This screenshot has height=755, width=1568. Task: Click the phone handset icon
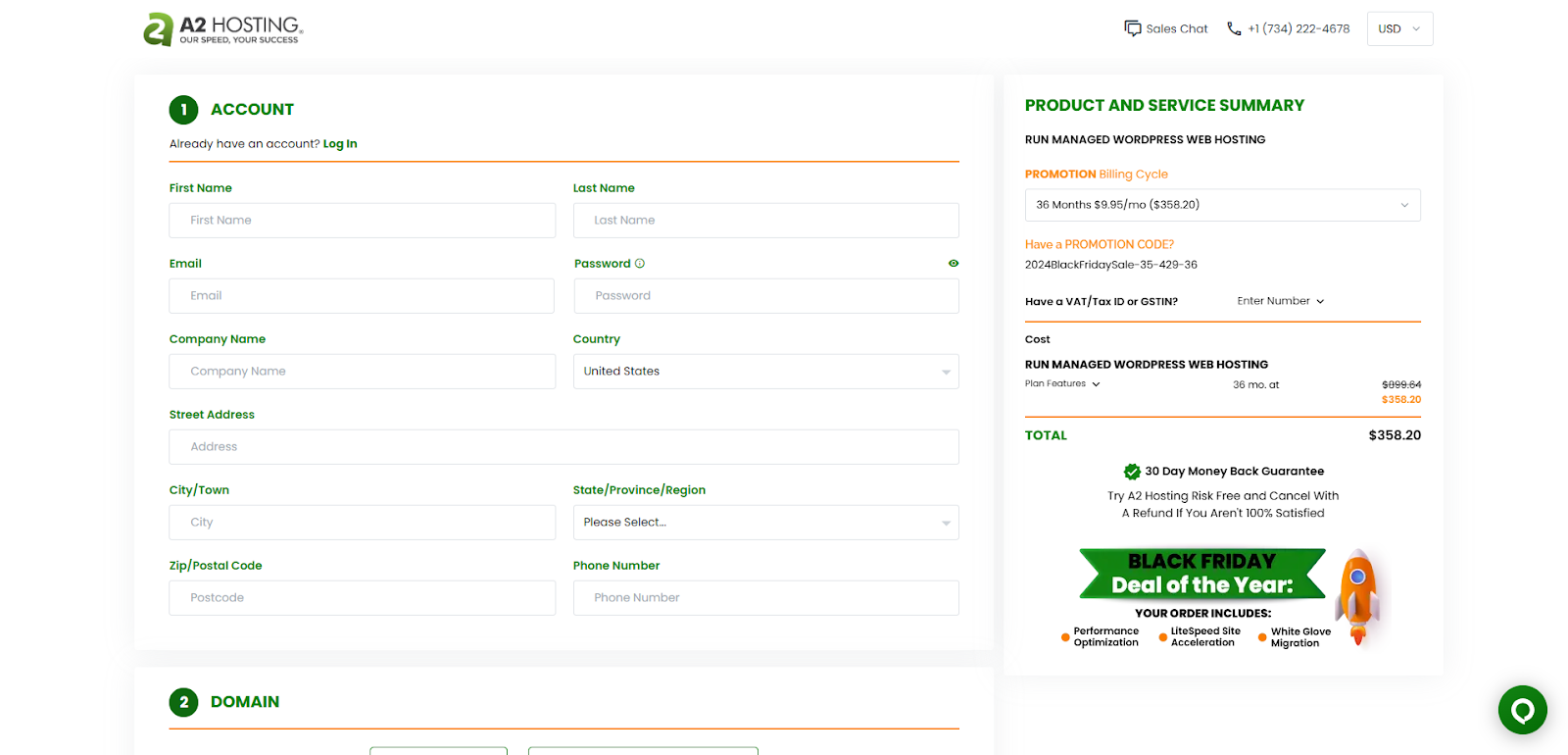[x=1235, y=28]
